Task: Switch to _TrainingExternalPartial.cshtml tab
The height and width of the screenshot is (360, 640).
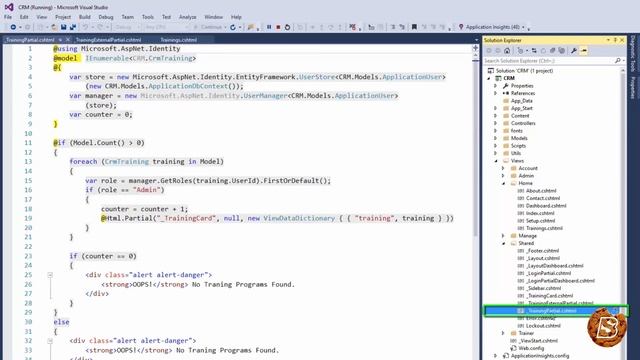Action: [109, 40]
